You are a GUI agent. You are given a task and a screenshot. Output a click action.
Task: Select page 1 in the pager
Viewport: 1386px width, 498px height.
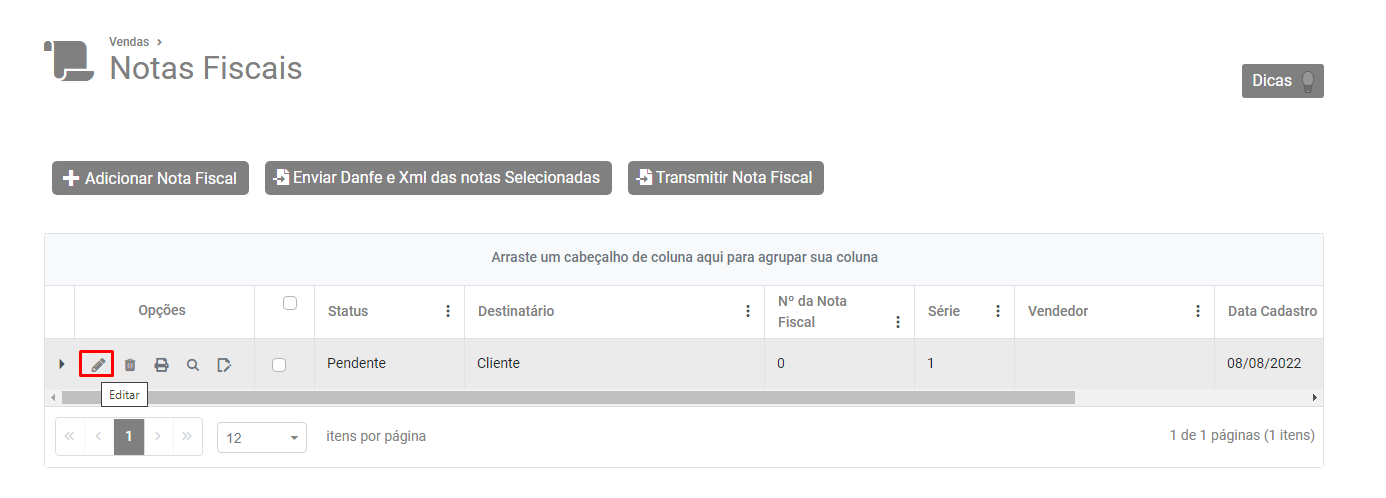129,437
